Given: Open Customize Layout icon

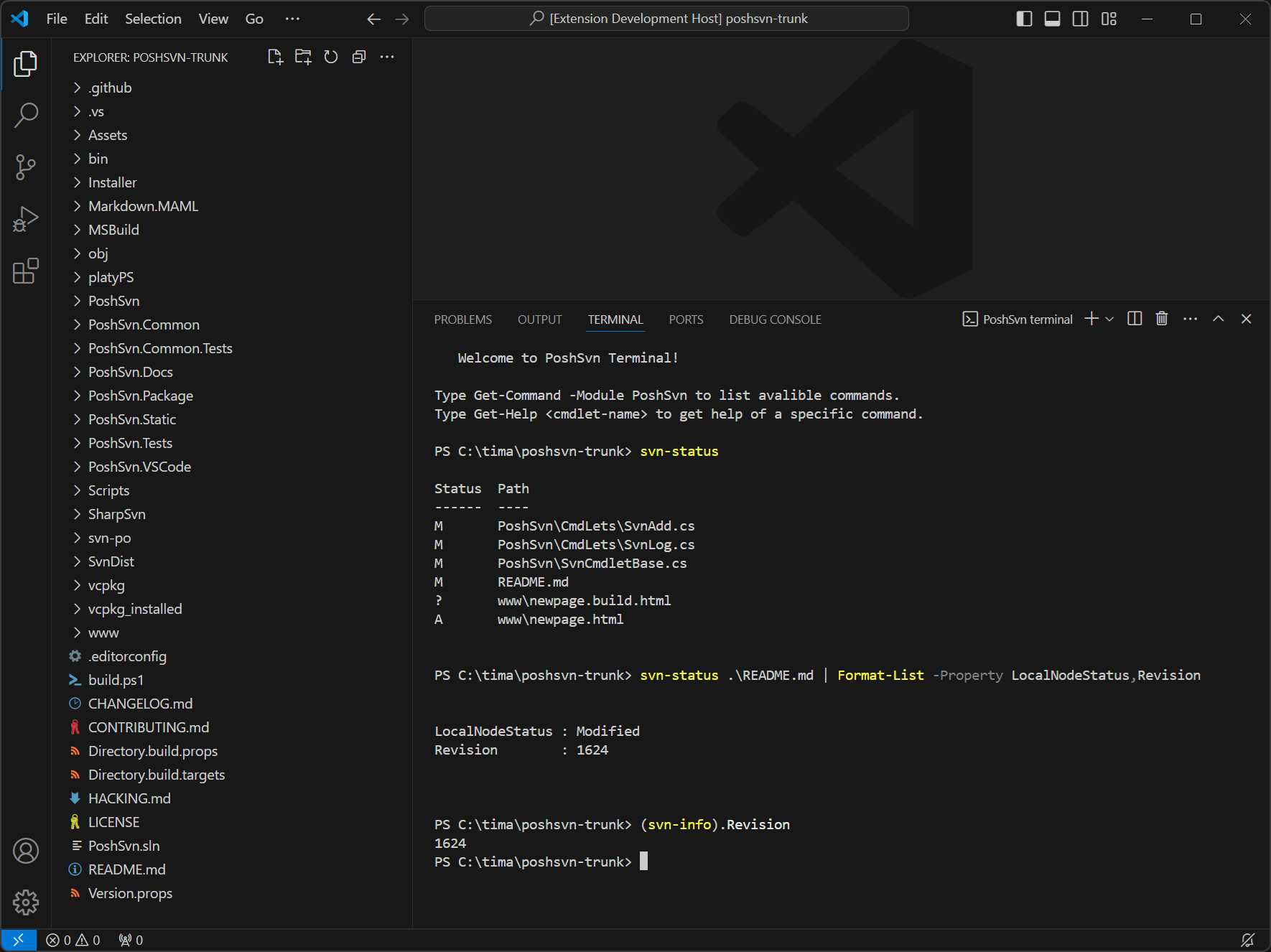Looking at the screenshot, I should tap(1109, 19).
